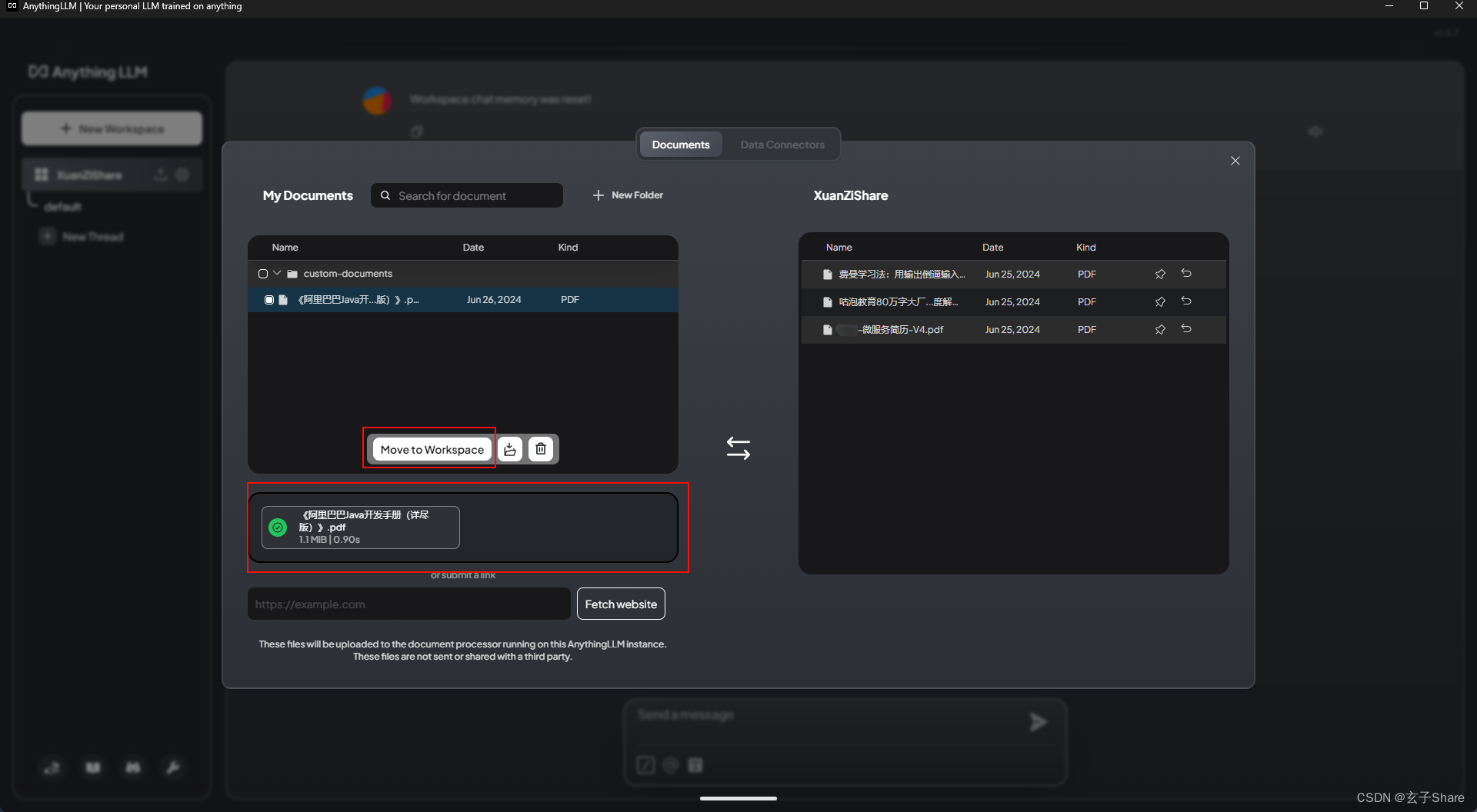Pin the 咕泡教育 document to the workspace
The image size is (1477, 812).
(x=1160, y=302)
